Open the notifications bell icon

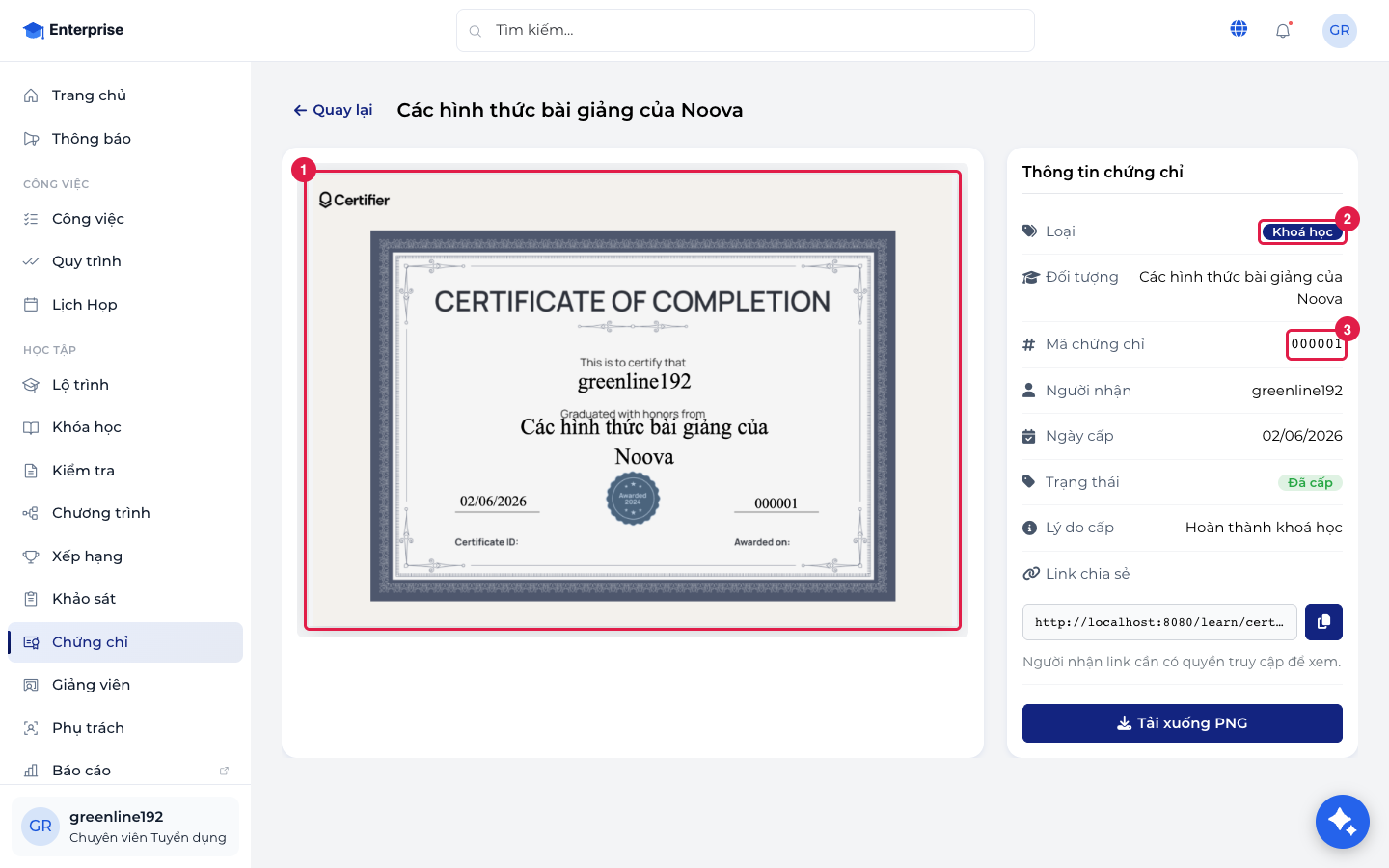click(1283, 31)
